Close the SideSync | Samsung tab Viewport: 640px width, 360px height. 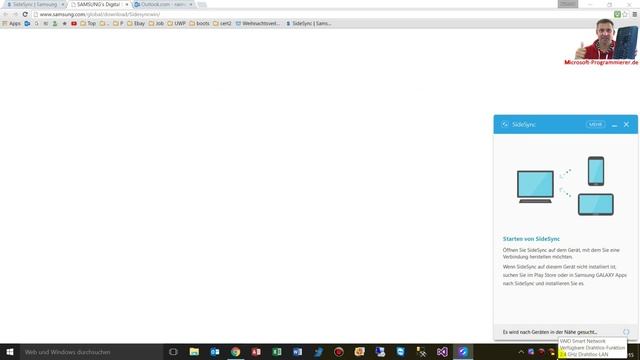point(62,4)
